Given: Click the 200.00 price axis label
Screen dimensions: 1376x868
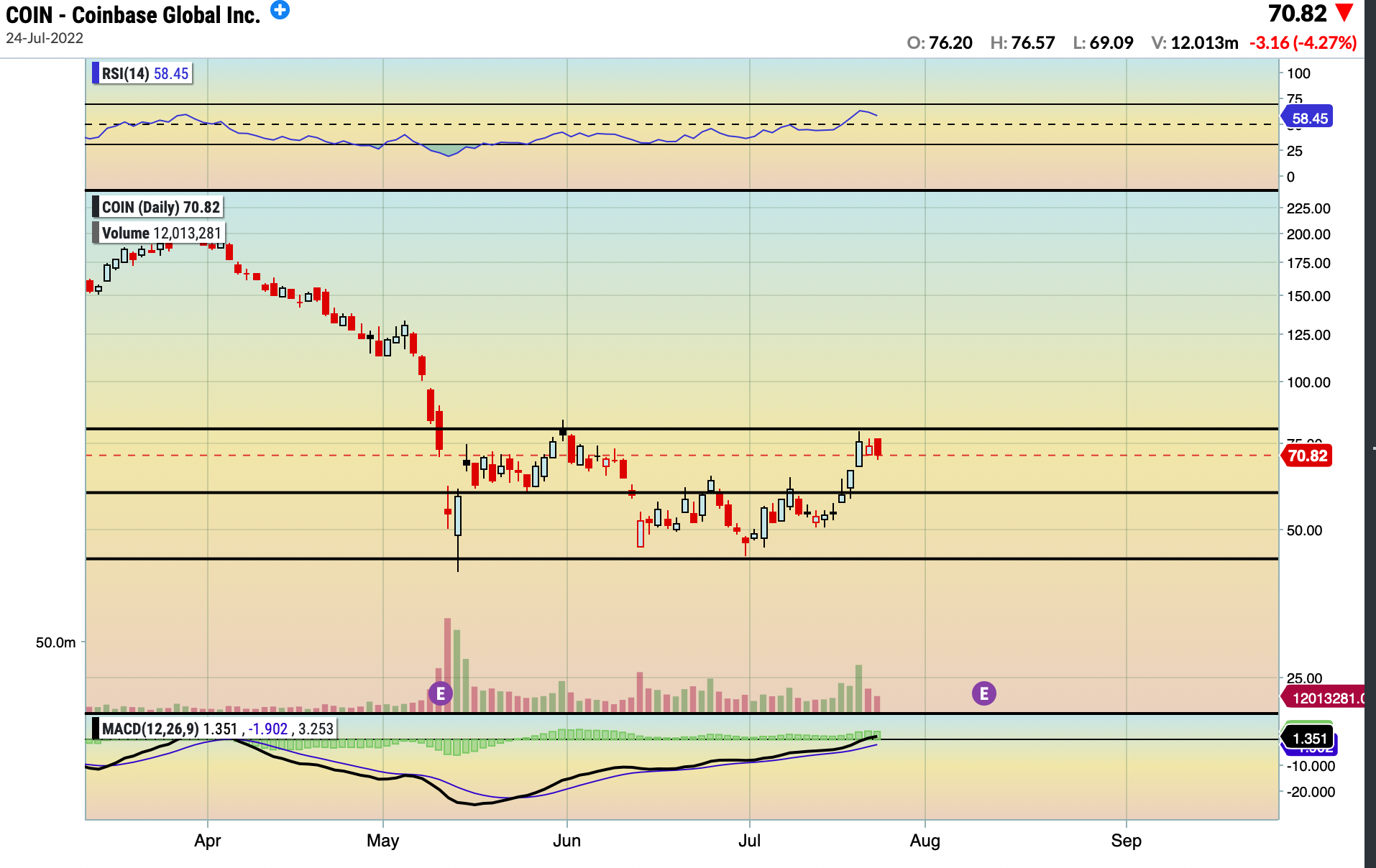Looking at the screenshot, I should [1308, 234].
